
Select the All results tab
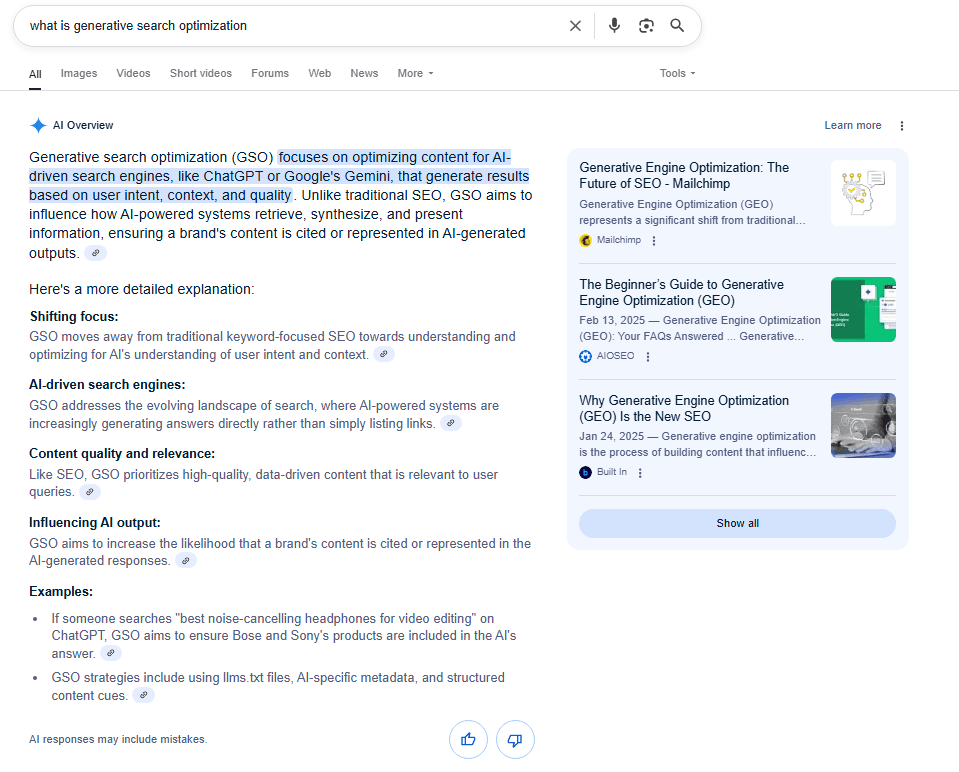pyautogui.click(x=35, y=74)
